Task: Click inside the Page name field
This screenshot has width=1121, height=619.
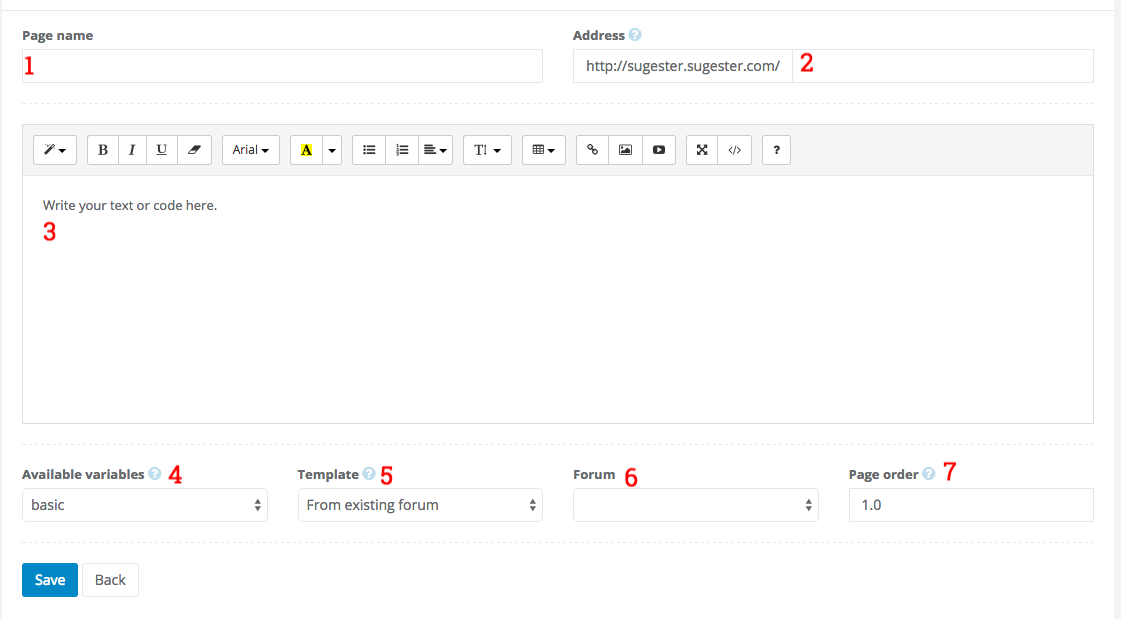Action: point(280,66)
